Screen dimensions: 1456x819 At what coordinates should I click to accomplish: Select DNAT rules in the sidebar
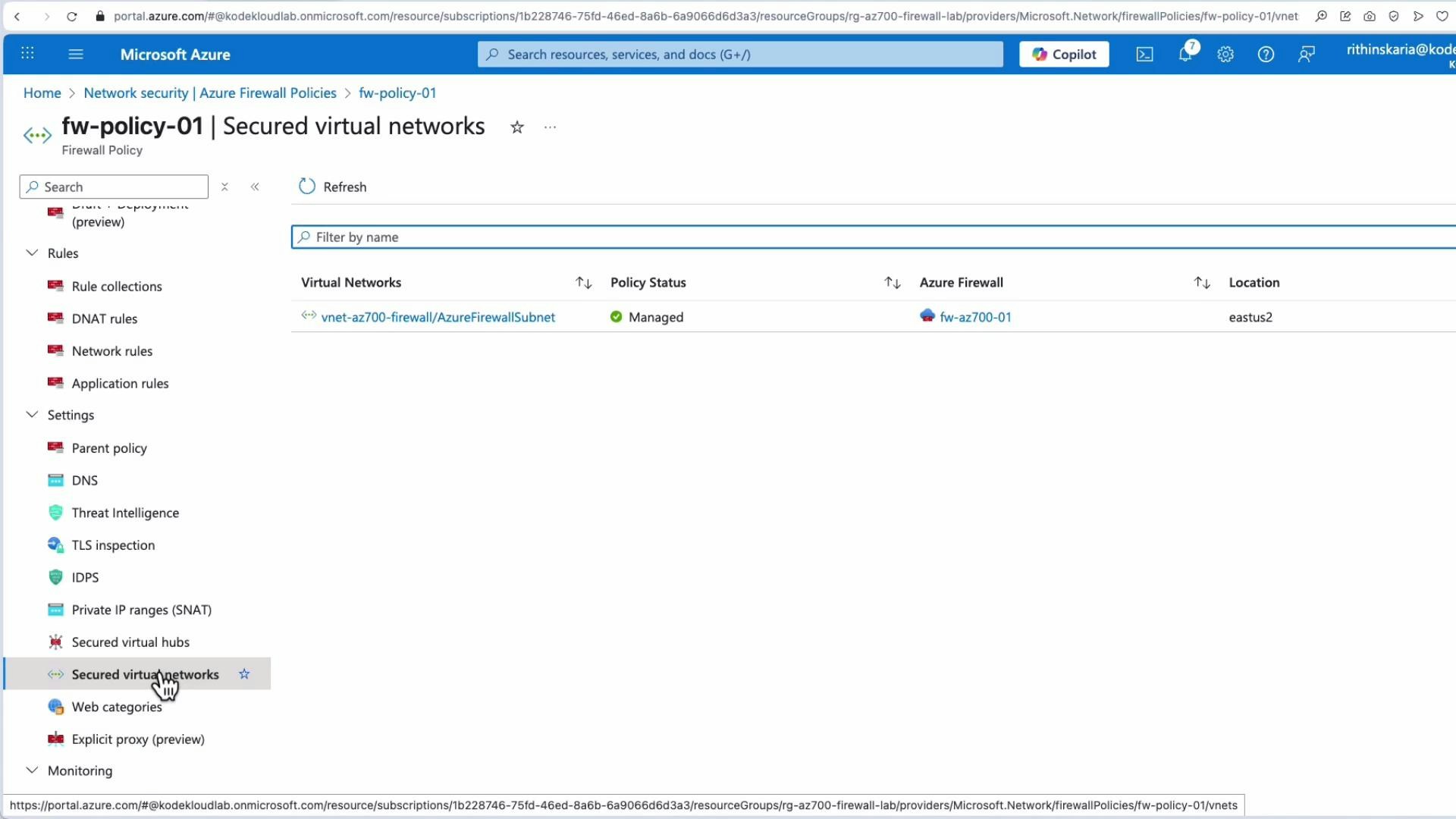(104, 318)
